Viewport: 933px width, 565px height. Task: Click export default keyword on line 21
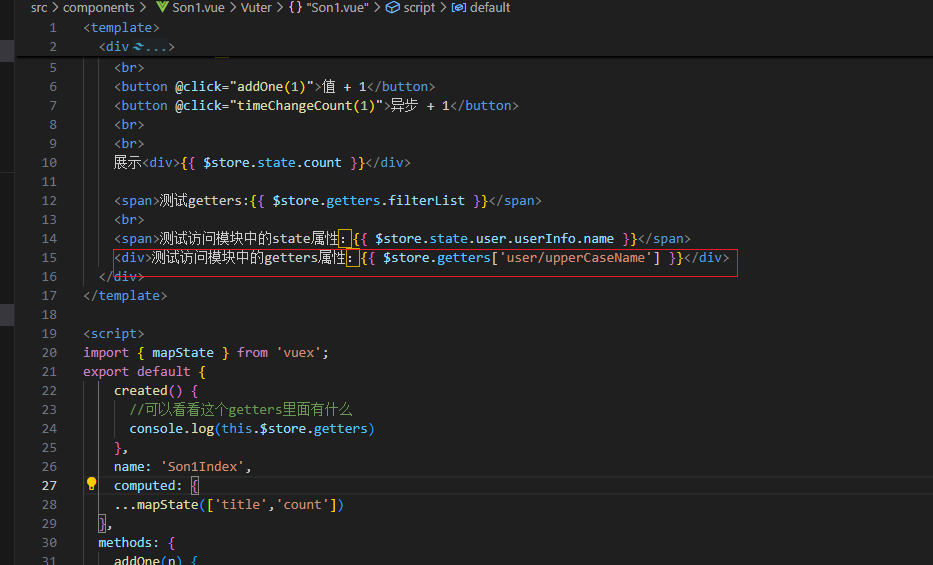(137, 371)
